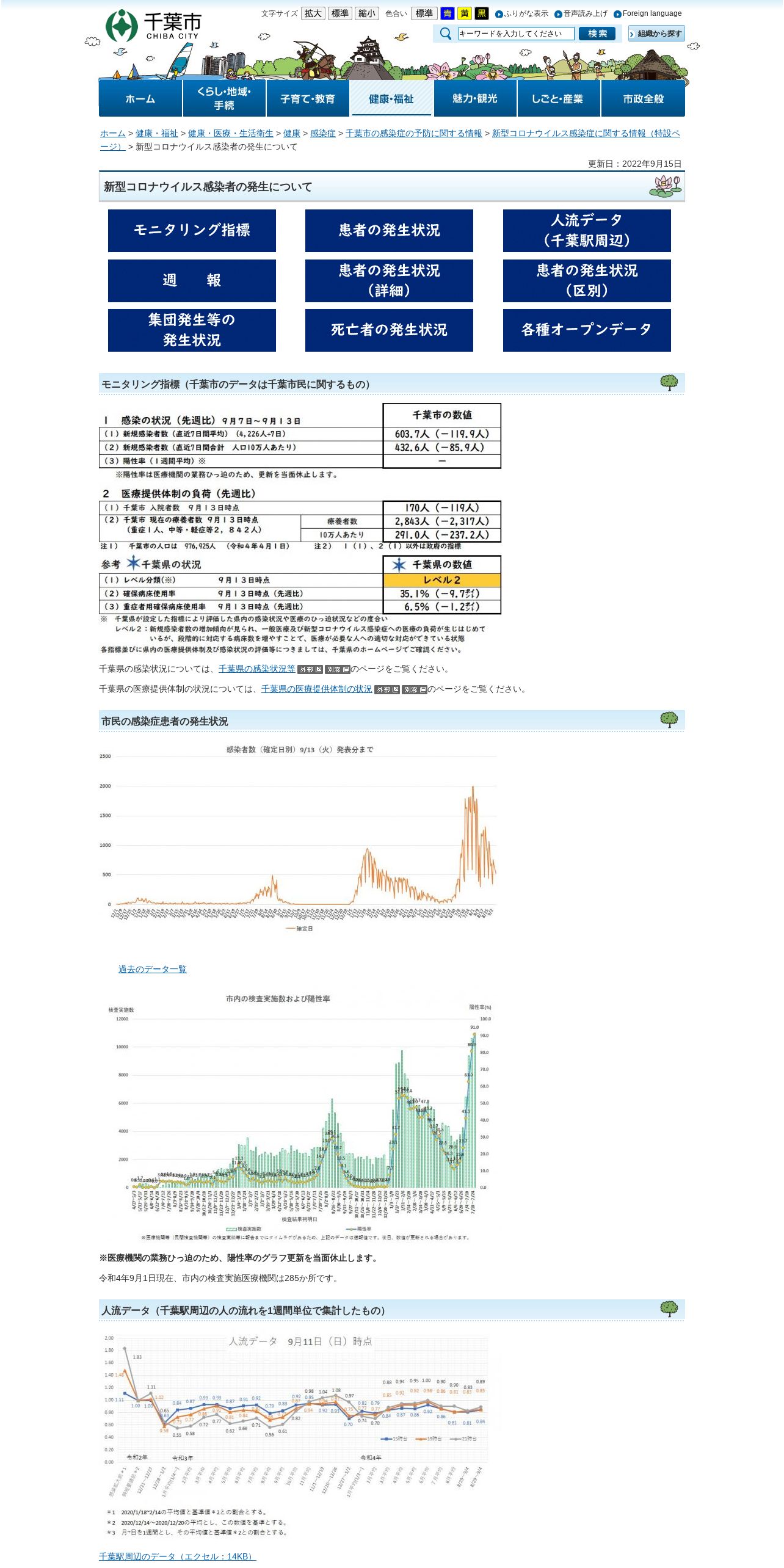The image size is (784, 1568).
Task: Click the Chiba City logo
Action: click(153, 26)
